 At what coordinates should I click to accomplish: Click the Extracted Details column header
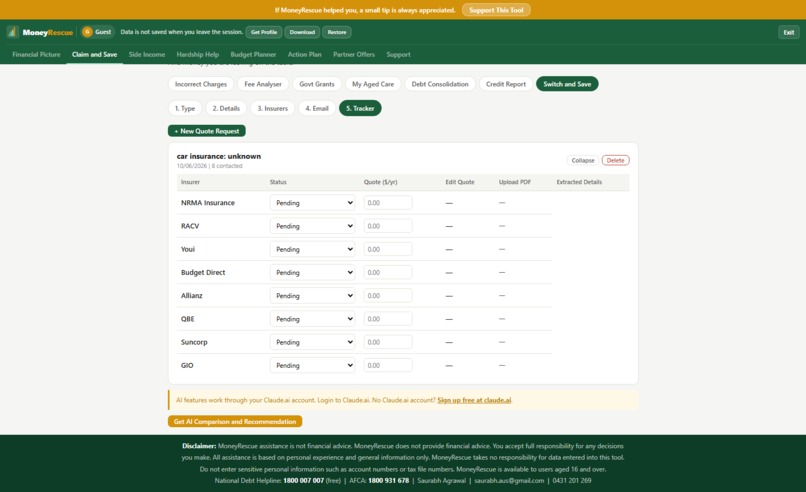coord(579,182)
